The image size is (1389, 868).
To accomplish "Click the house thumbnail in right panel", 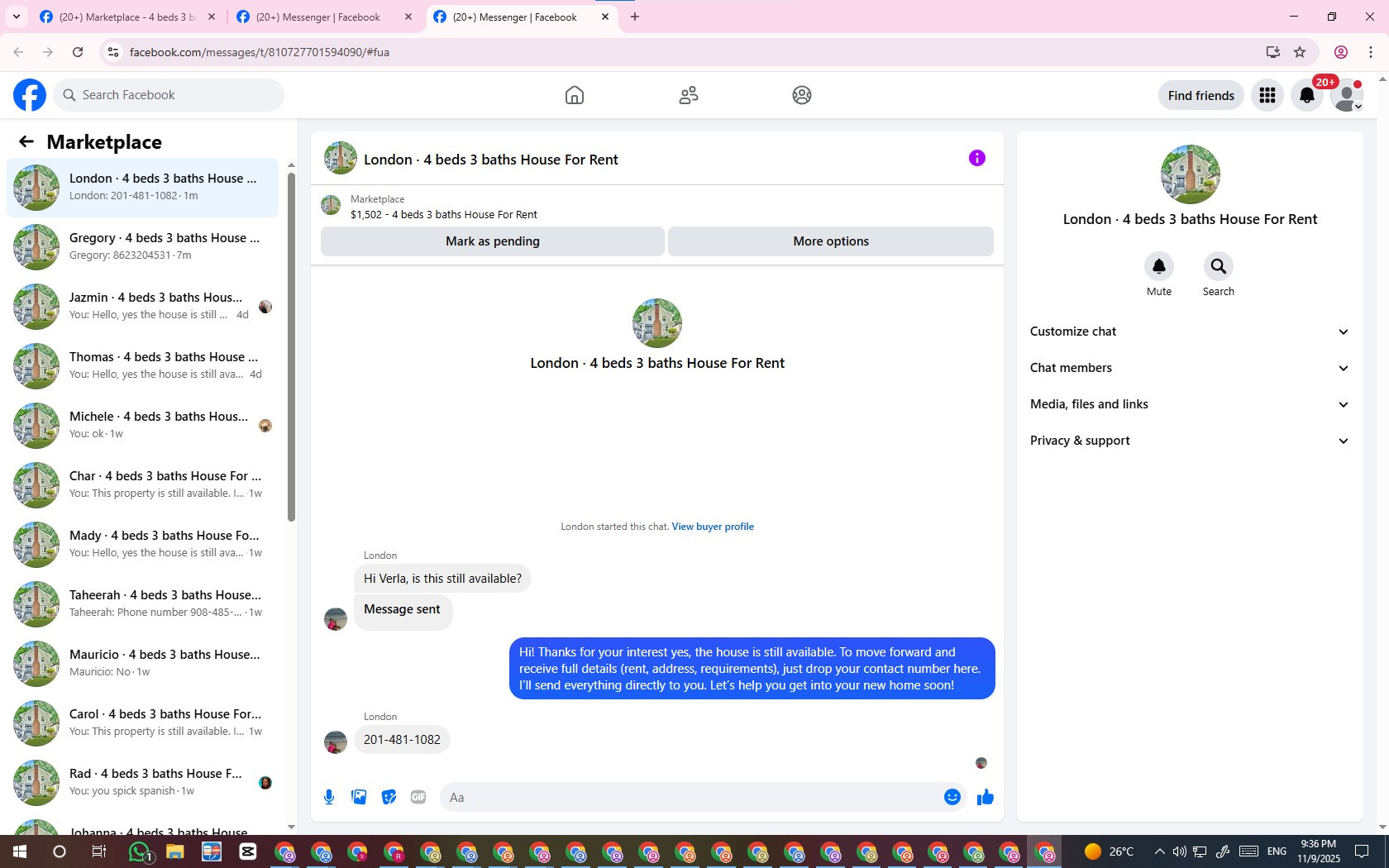I will click(x=1190, y=174).
